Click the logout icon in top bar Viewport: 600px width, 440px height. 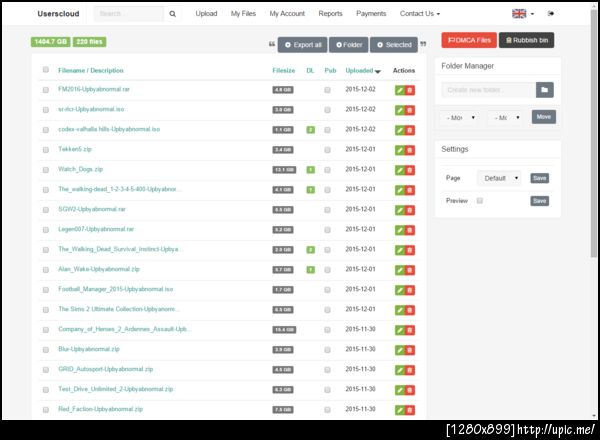point(551,14)
